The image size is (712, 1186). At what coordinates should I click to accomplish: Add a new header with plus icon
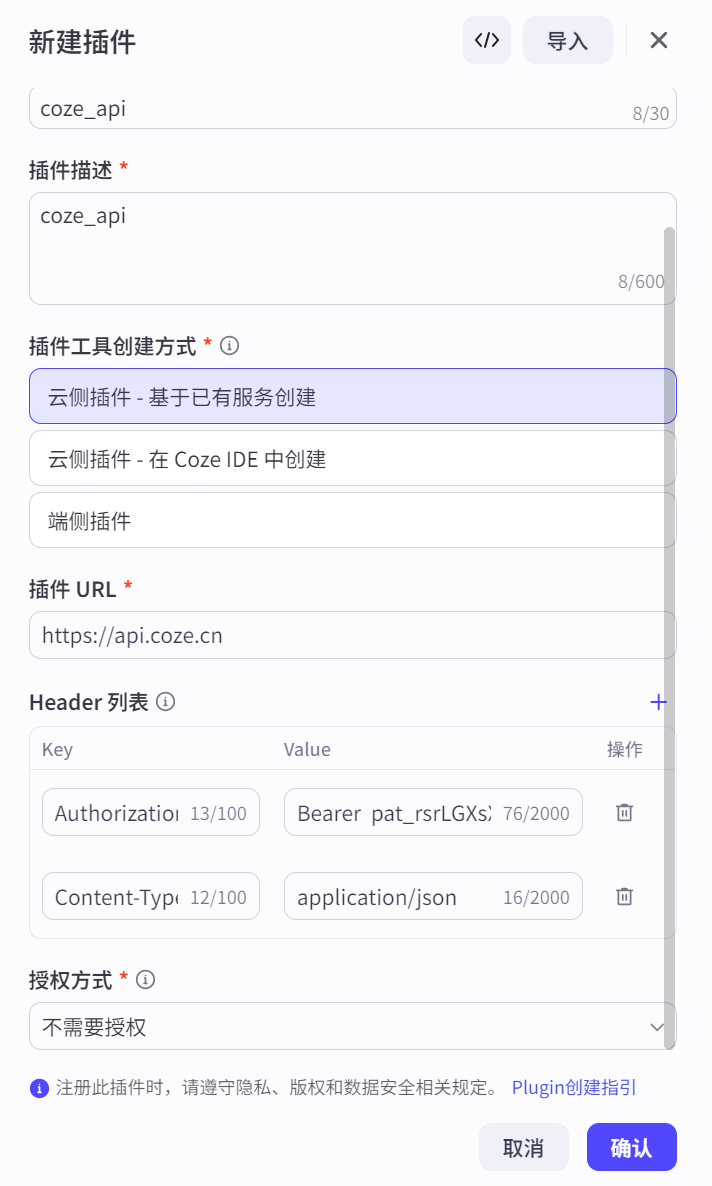(x=658, y=702)
